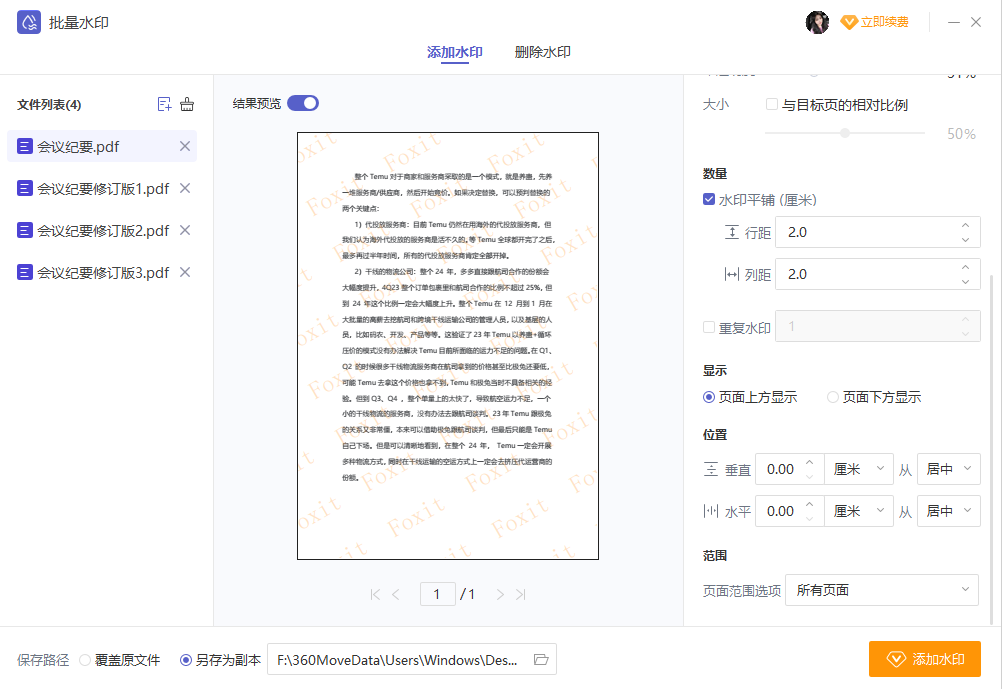
Task: Click the add file icon in file list
Action: 165,104
